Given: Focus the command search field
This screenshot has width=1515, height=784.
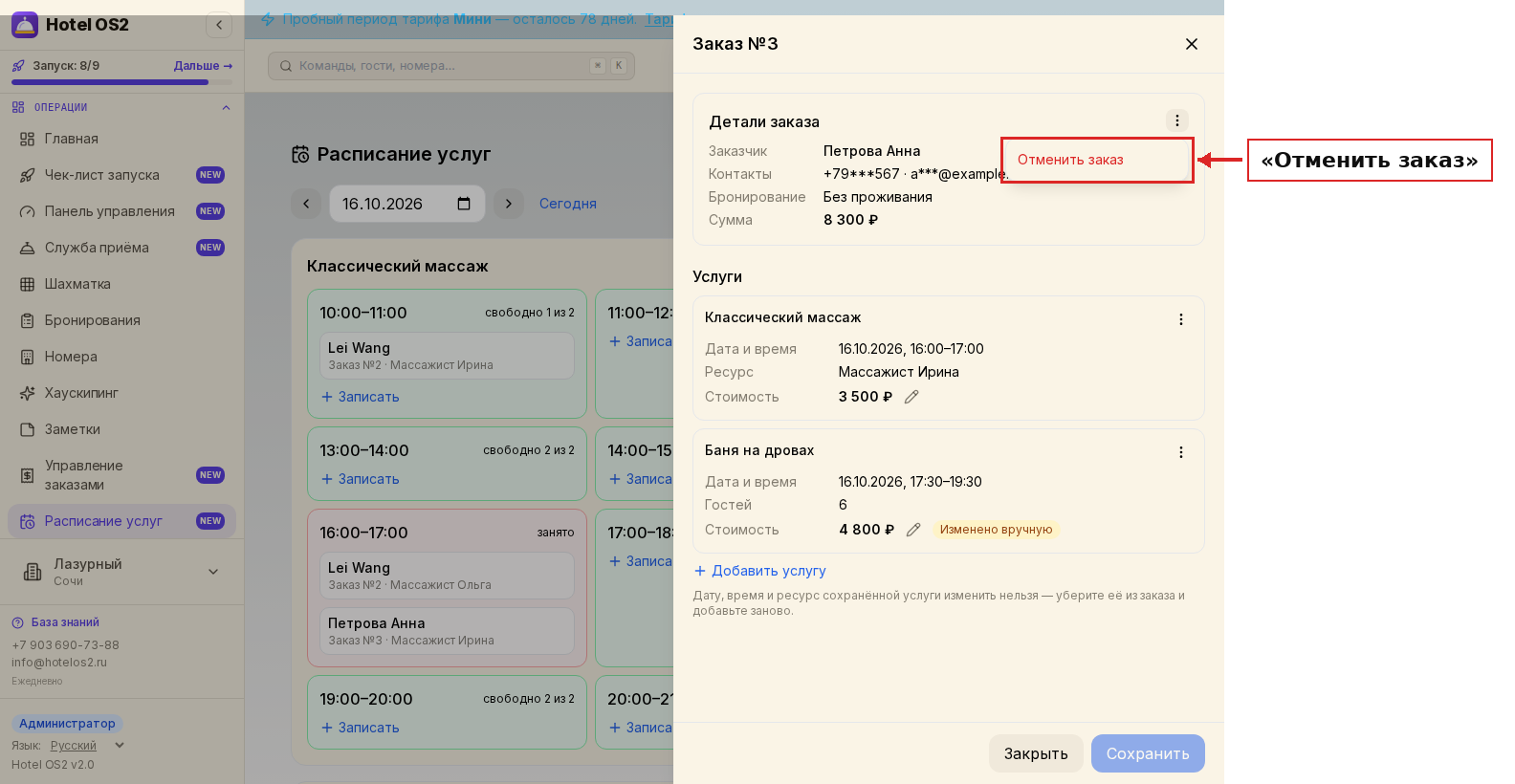Looking at the screenshot, I should pyautogui.click(x=451, y=66).
